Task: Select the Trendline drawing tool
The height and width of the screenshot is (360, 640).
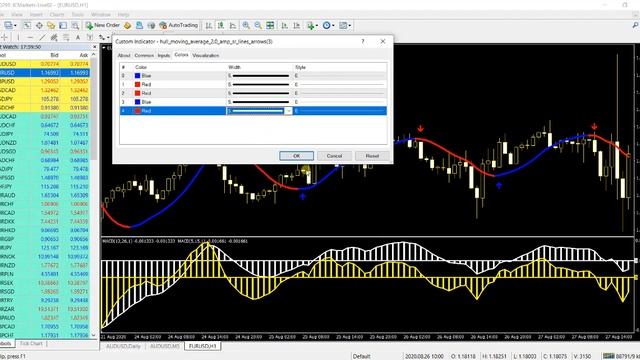Action: tap(42, 37)
